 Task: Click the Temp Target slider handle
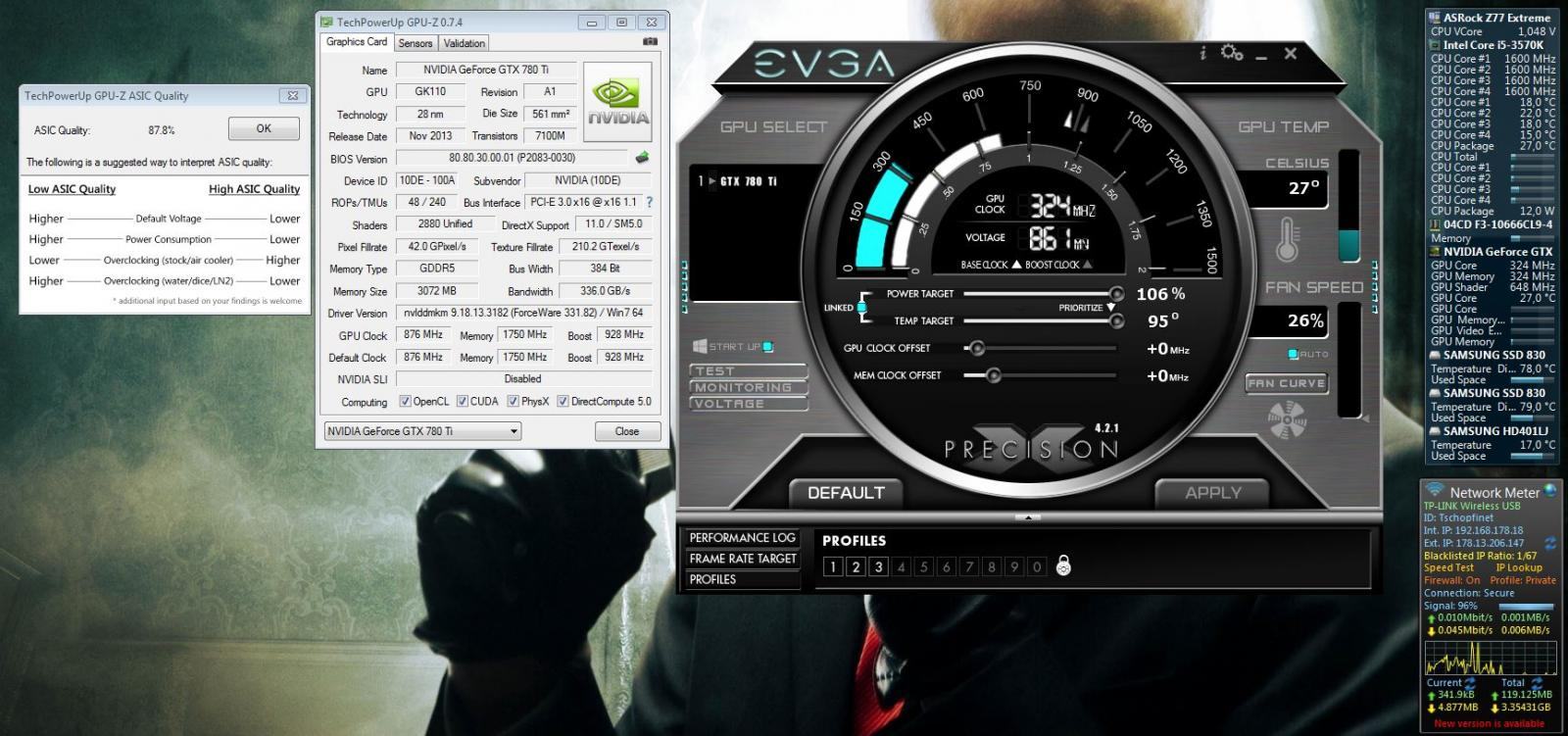(x=1116, y=320)
